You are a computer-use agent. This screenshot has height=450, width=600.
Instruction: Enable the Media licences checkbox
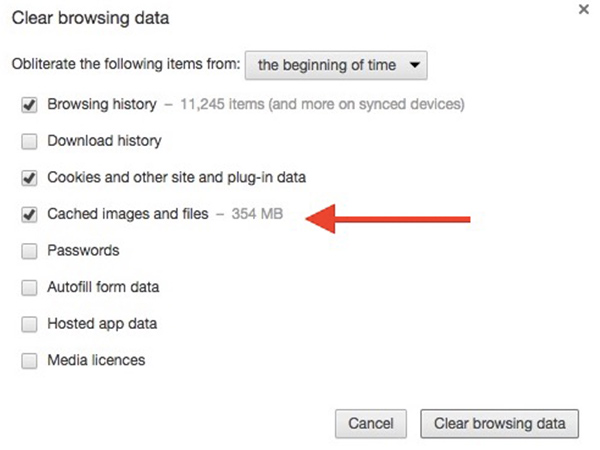tap(29, 360)
